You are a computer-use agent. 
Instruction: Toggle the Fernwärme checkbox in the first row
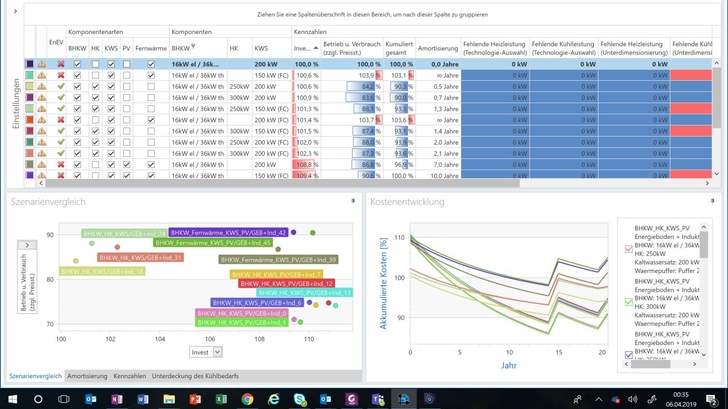(151, 63)
